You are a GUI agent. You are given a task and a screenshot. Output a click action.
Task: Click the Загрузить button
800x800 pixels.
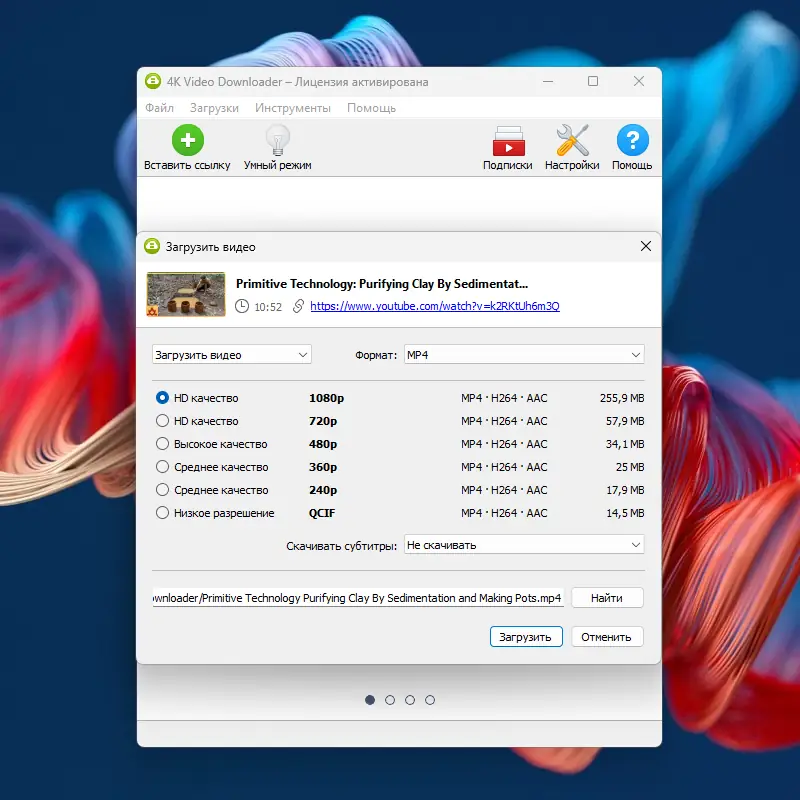point(526,637)
